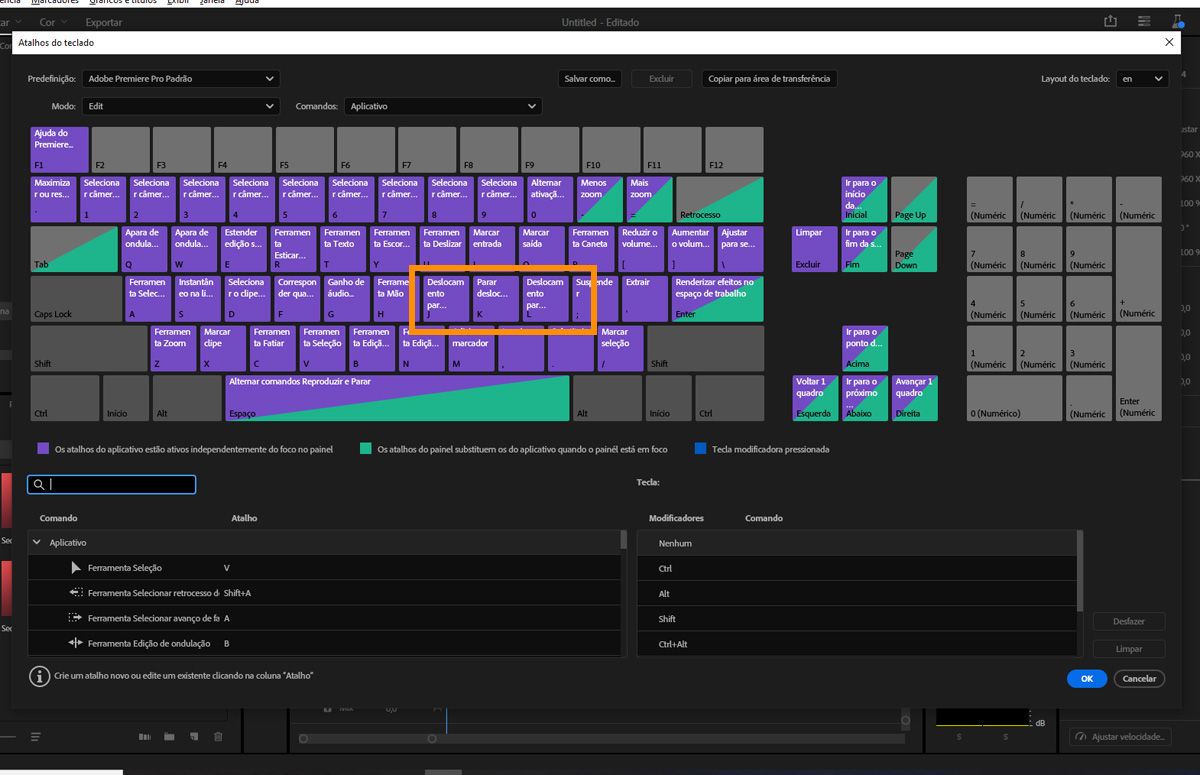Open the Predefinição preset dropdown

click(181, 78)
